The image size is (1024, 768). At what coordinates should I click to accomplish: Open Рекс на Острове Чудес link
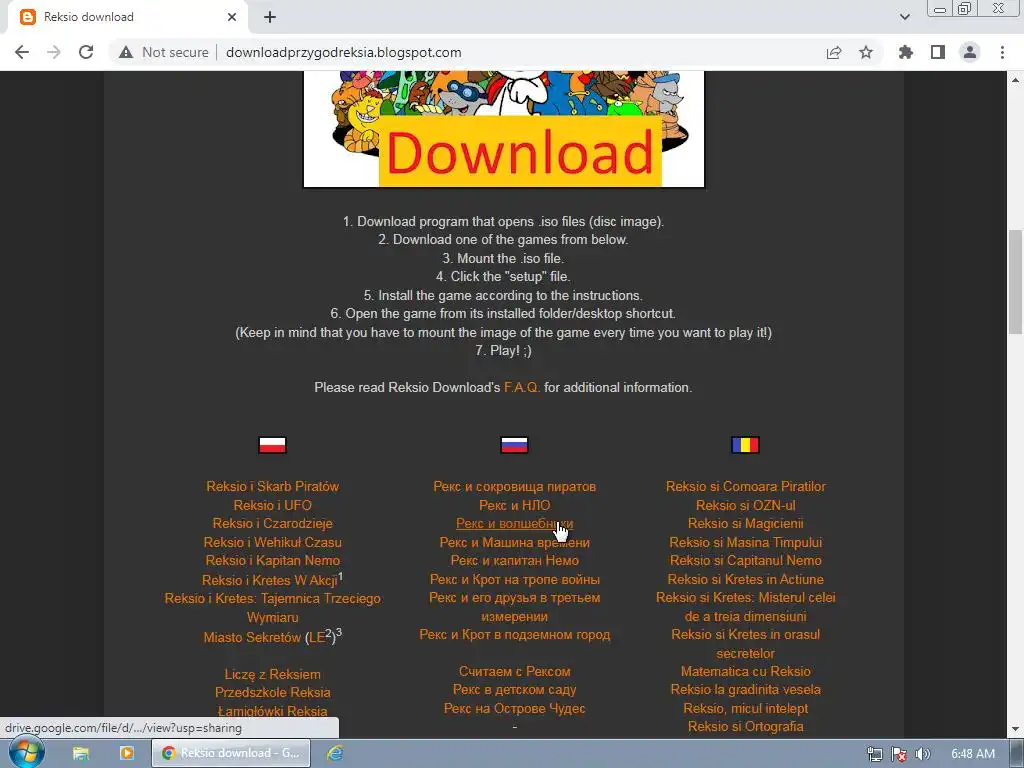click(x=515, y=709)
